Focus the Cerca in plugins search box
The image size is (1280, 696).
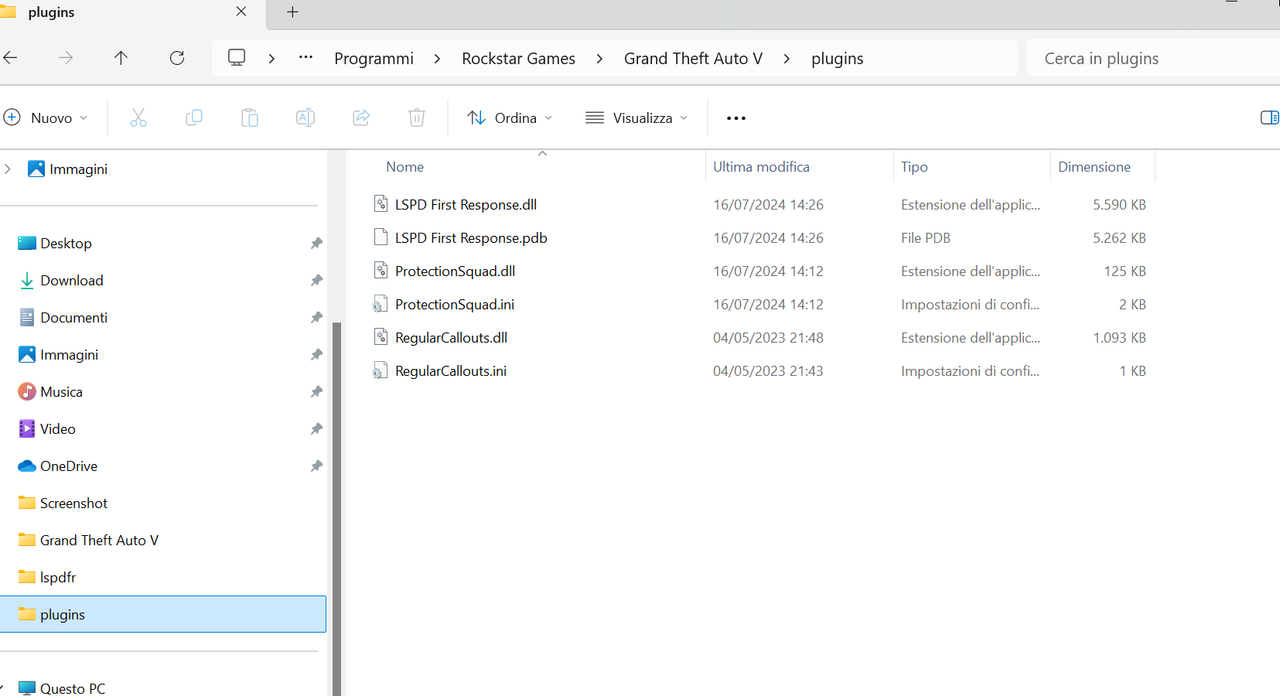[x=1153, y=58]
